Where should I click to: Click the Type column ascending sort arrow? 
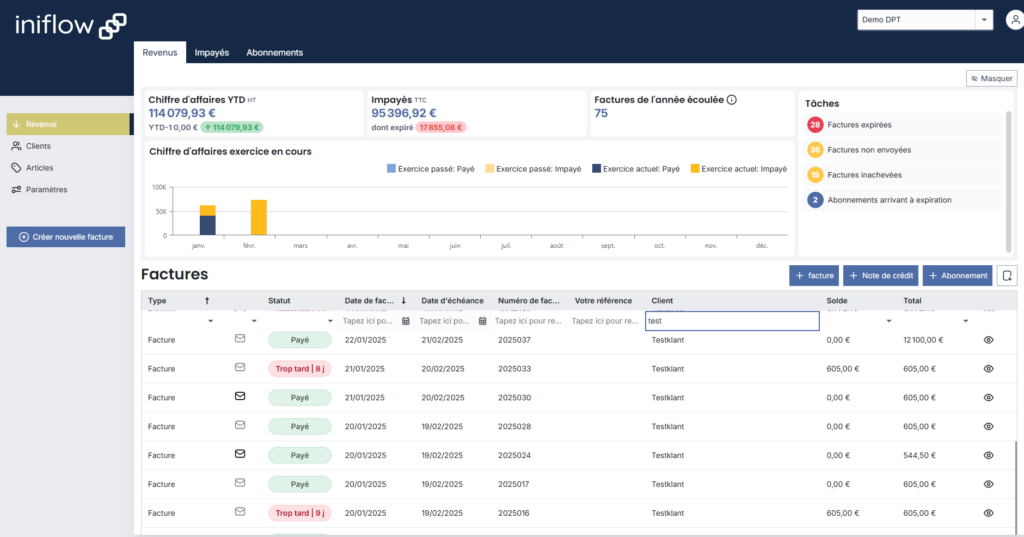(x=207, y=301)
